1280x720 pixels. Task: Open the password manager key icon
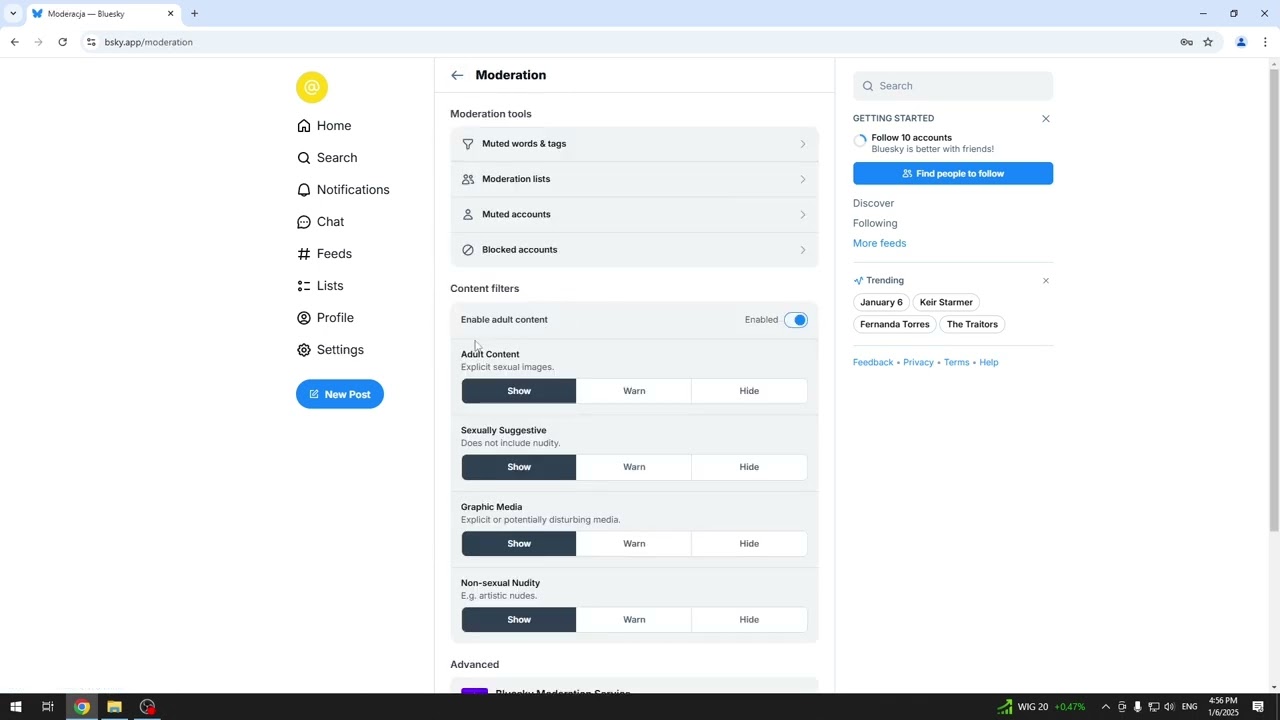point(1186,42)
